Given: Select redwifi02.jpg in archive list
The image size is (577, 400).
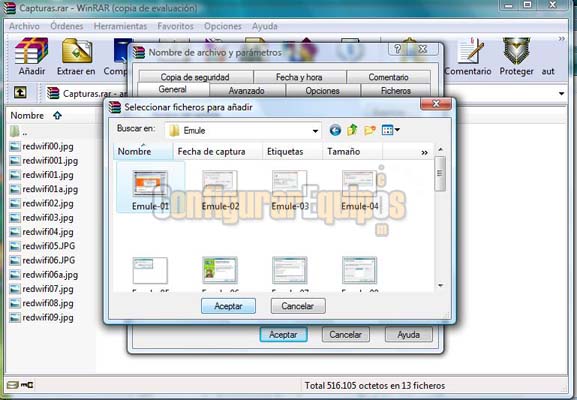Looking at the screenshot, I should click(42, 203).
